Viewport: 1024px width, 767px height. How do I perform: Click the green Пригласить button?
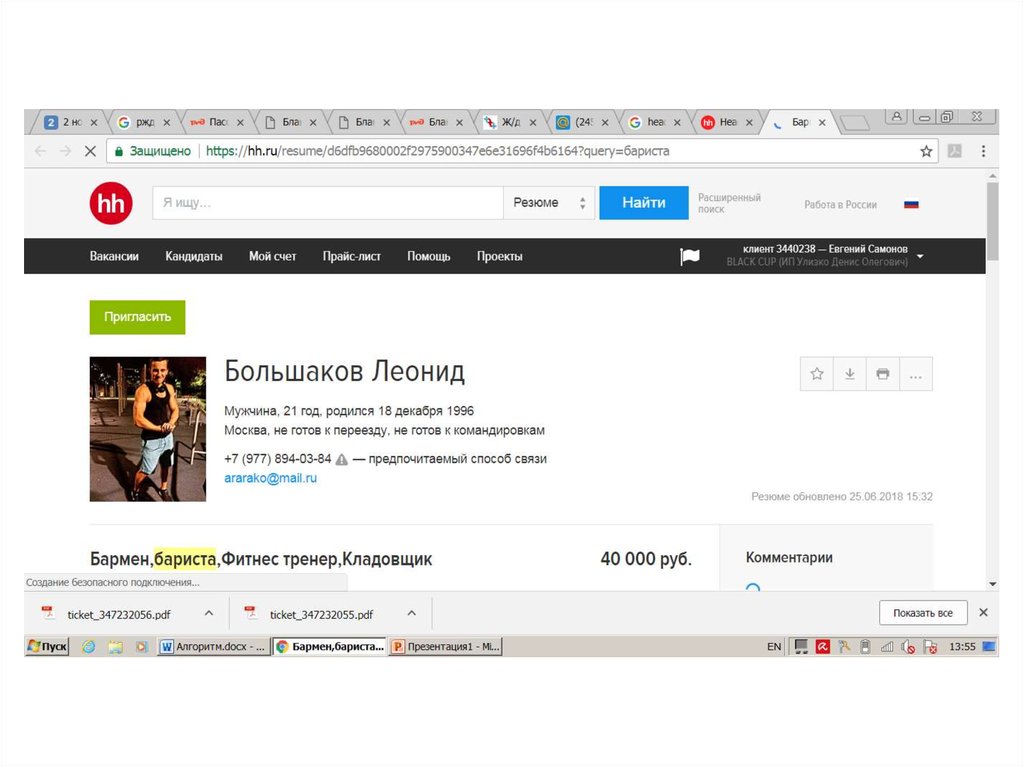(137, 317)
